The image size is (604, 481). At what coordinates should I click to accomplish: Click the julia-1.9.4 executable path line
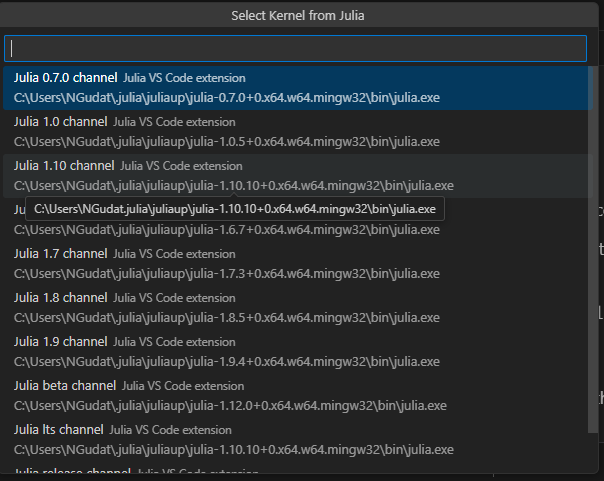(227, 362)
